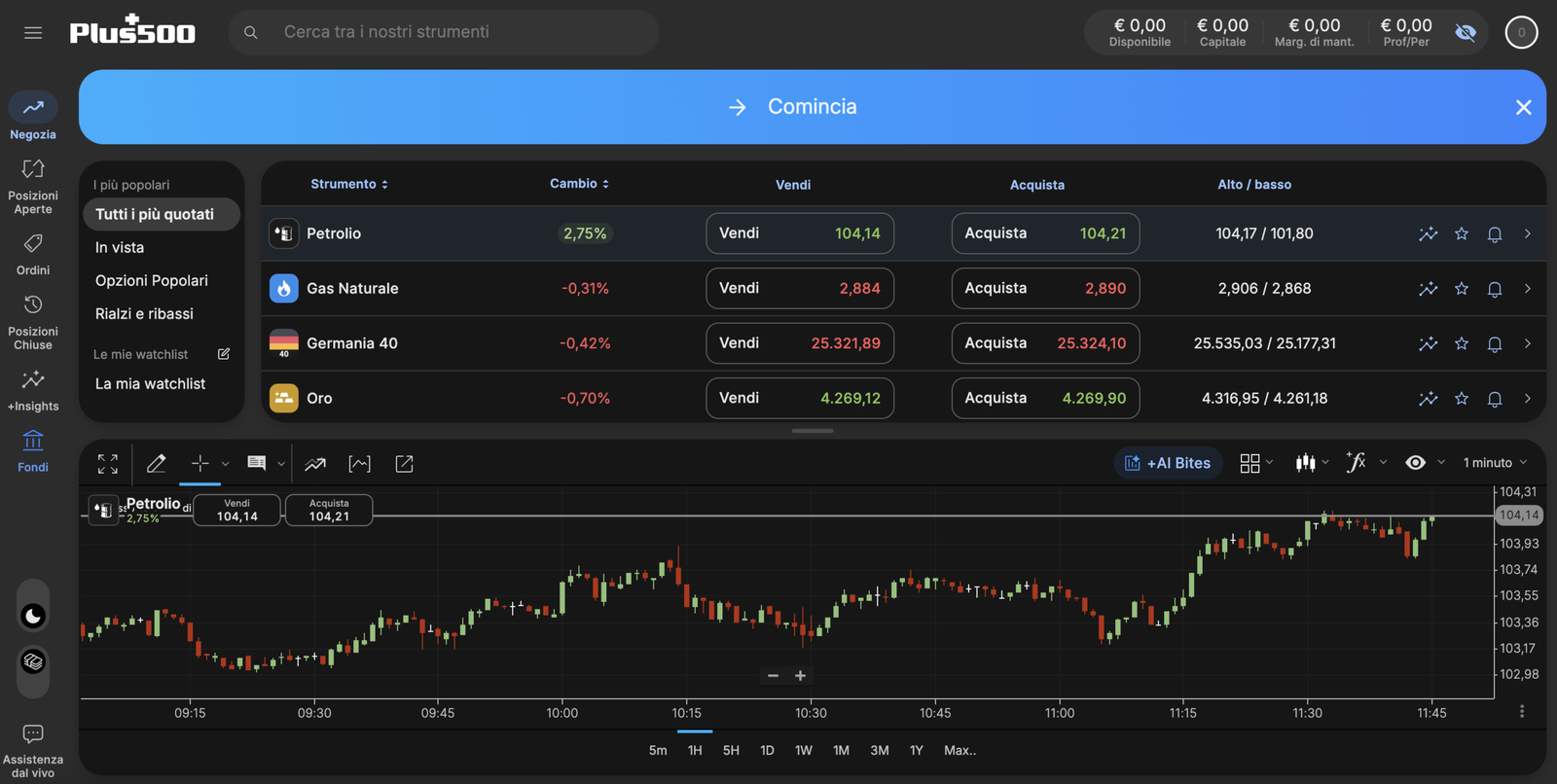The image size is (1557, 784).
Task: Show Opzioni Popolari list
Action: point(152,280)
